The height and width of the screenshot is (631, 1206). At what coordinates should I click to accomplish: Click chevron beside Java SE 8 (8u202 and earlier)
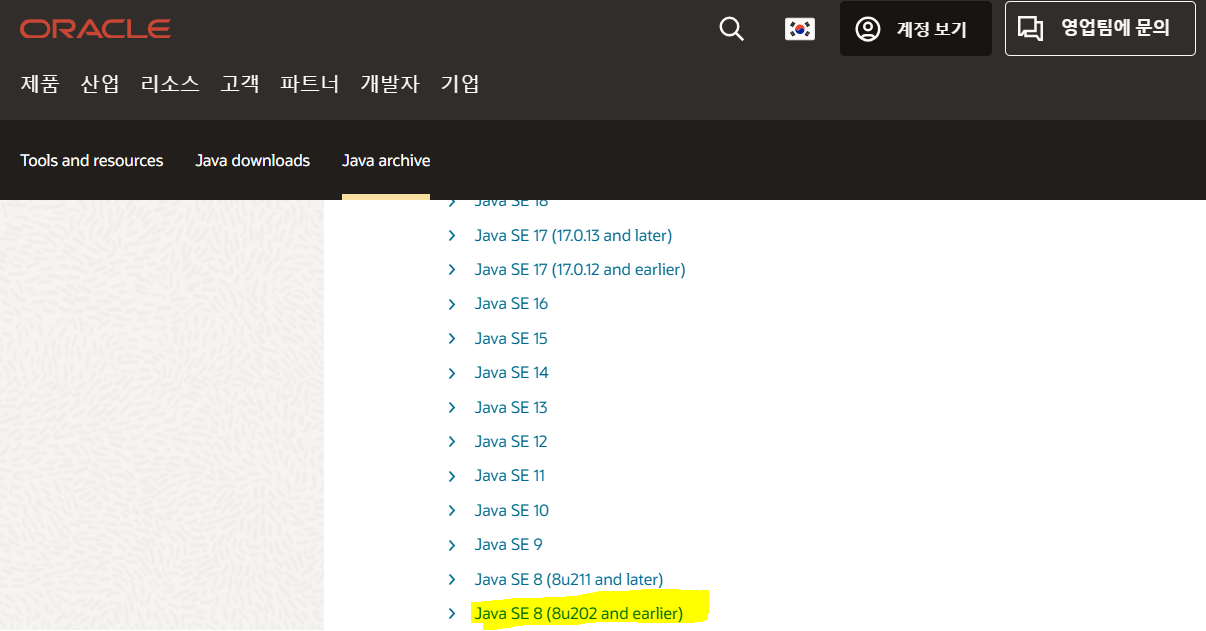452,613
